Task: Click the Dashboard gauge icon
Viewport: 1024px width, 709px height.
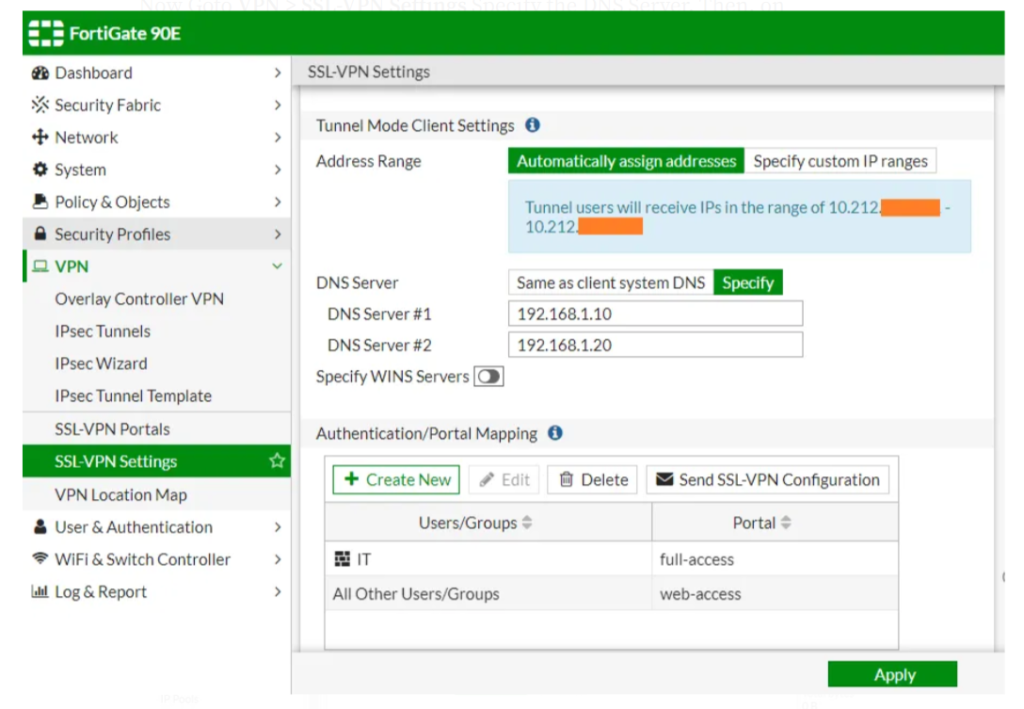Action: pyautogui.click(x=40, y=73)
